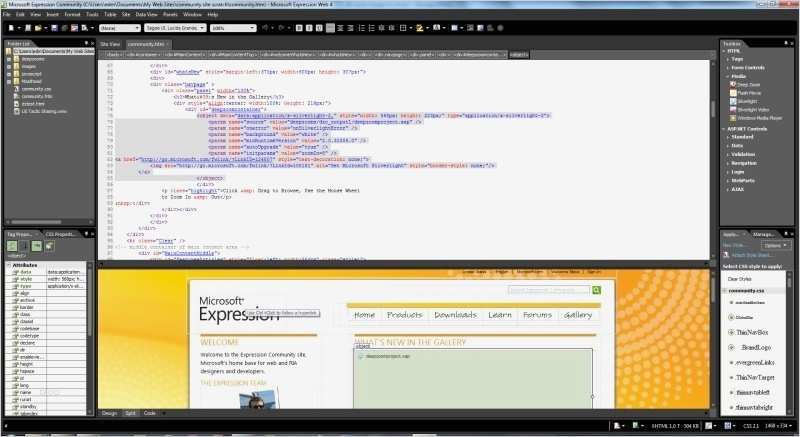Click the Highlight color toolbar icon
Viewport: 800px width, 437px height.
click(x=419, y=28)
